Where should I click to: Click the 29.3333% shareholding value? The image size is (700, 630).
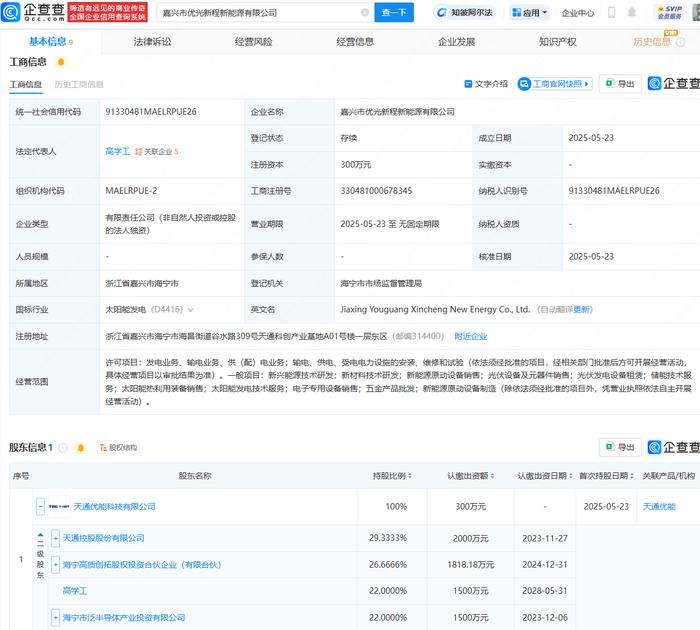tap(388, 538)
